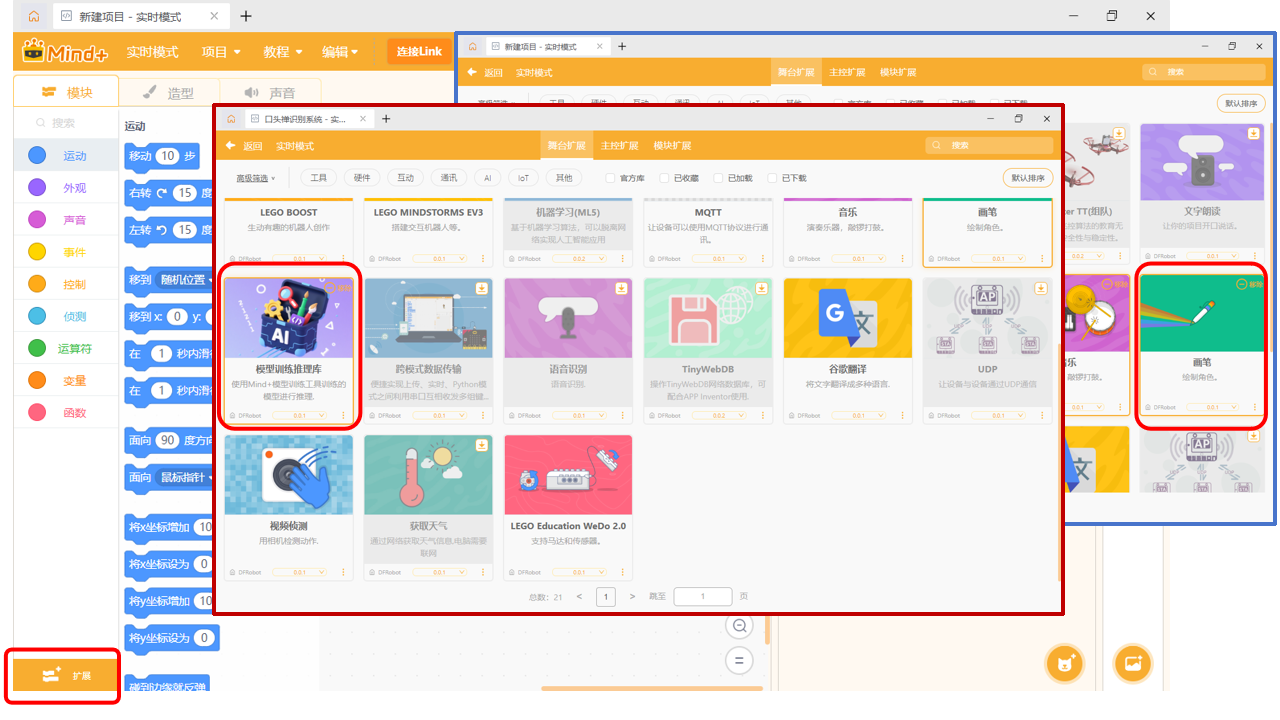Switch to the 主控扩展 tab

[x=619, y=146]
